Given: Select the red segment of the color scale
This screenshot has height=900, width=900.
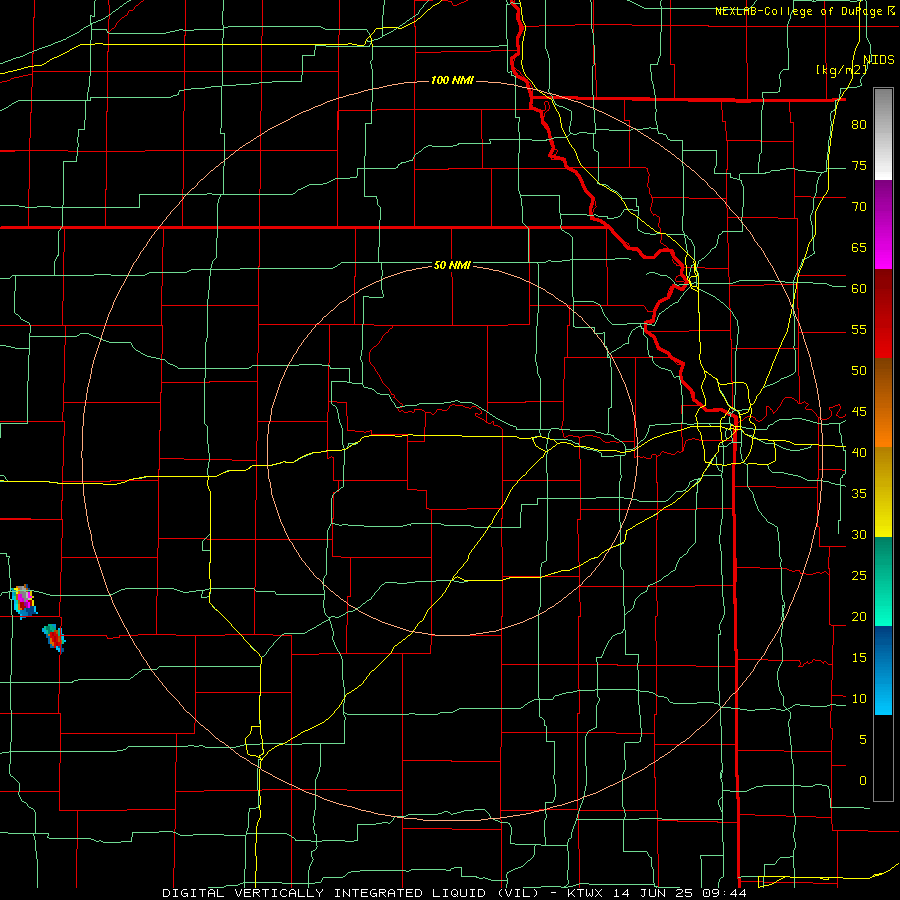Looking at the screenshot, I should [883, 313].
